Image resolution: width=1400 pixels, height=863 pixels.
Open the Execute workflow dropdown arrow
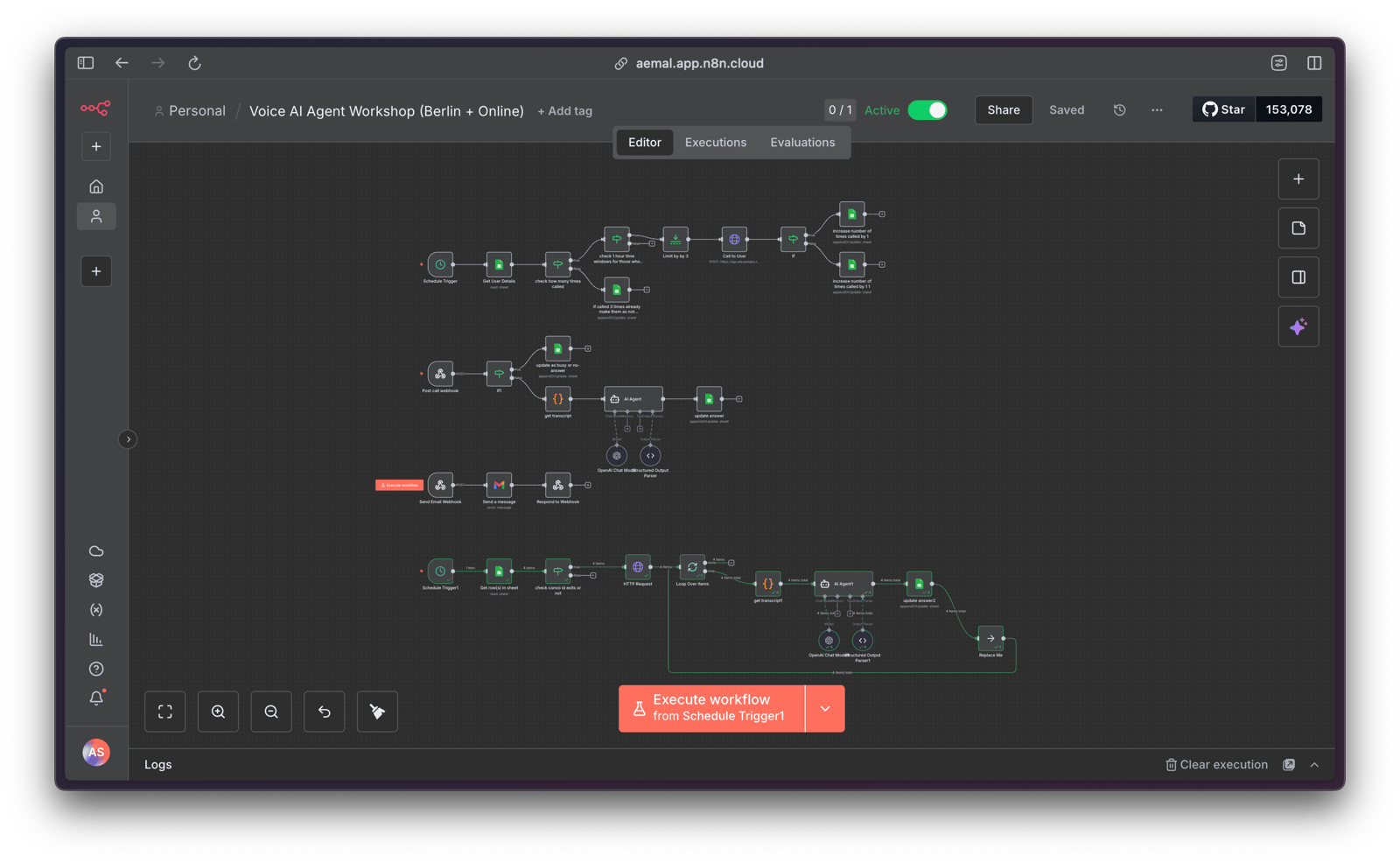click(x=824, y=709)
